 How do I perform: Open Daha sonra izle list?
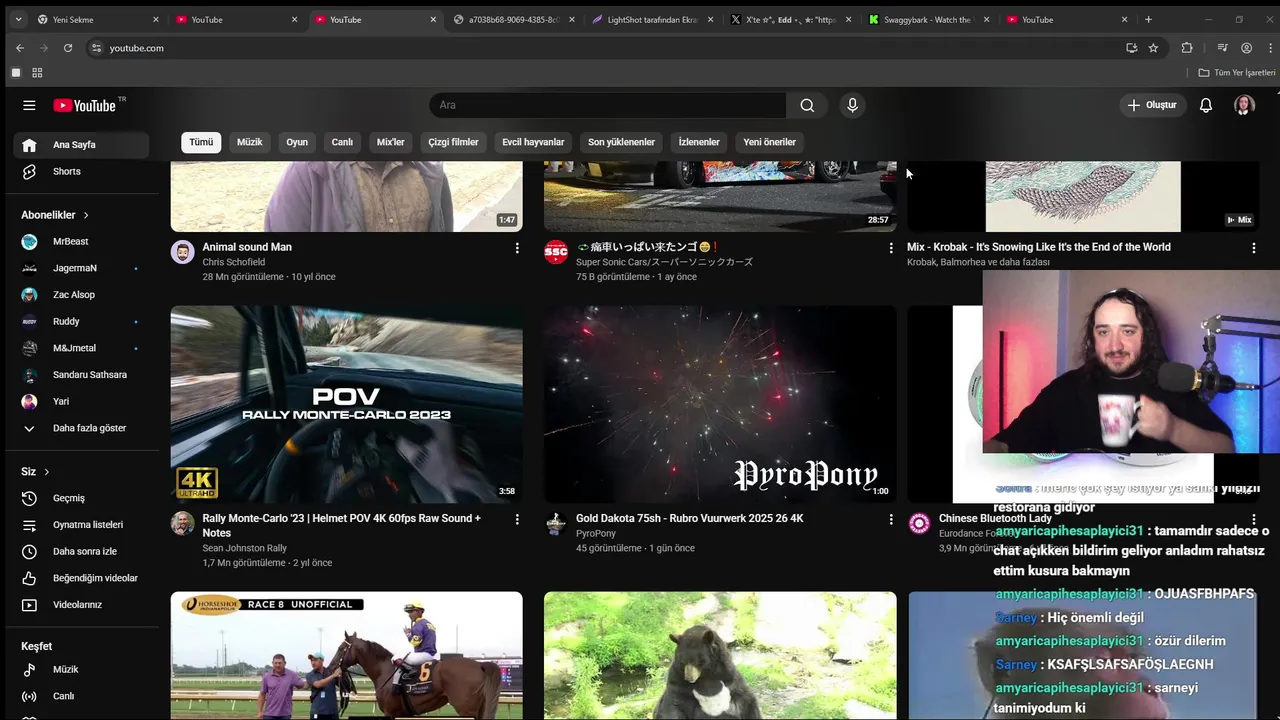tap(81, 551)
